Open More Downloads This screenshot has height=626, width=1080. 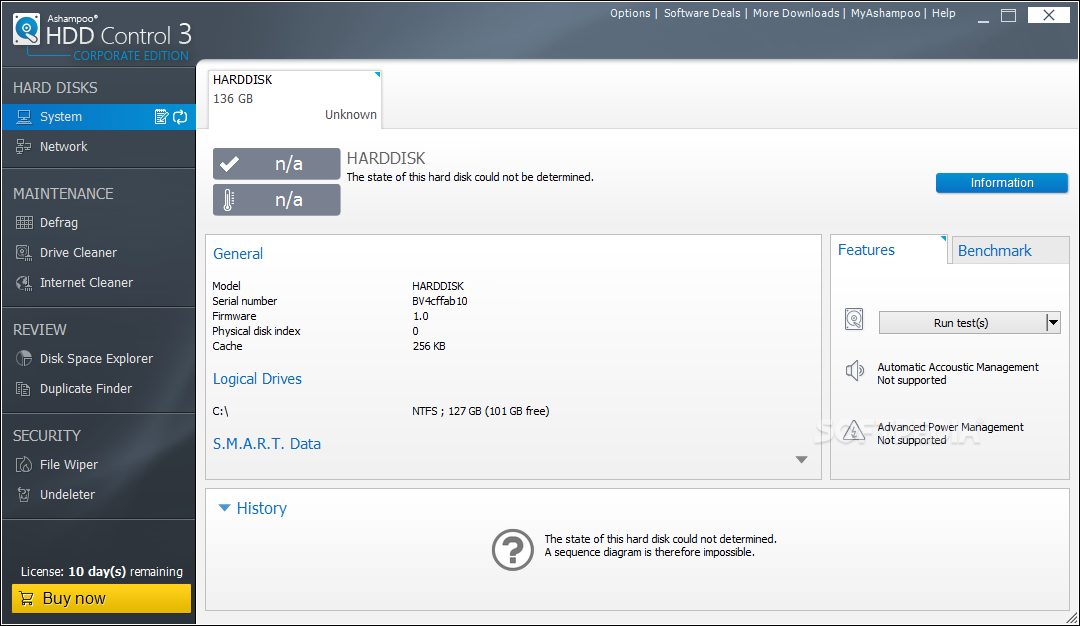point(796,13)
